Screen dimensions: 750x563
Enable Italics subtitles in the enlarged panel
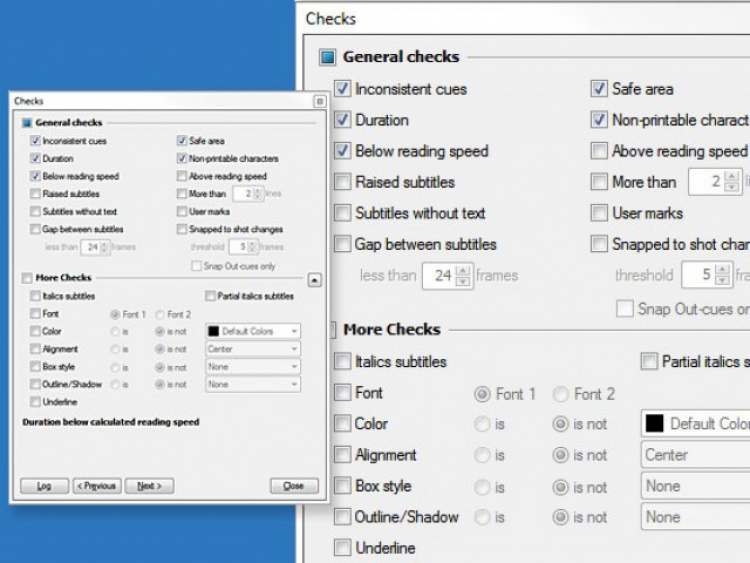[342, 362]
